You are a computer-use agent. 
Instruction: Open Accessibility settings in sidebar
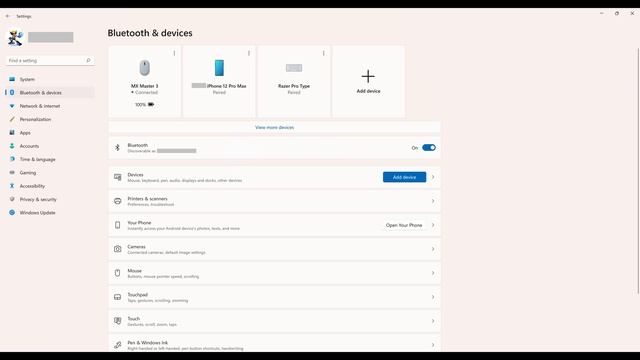tap(50, 186)
